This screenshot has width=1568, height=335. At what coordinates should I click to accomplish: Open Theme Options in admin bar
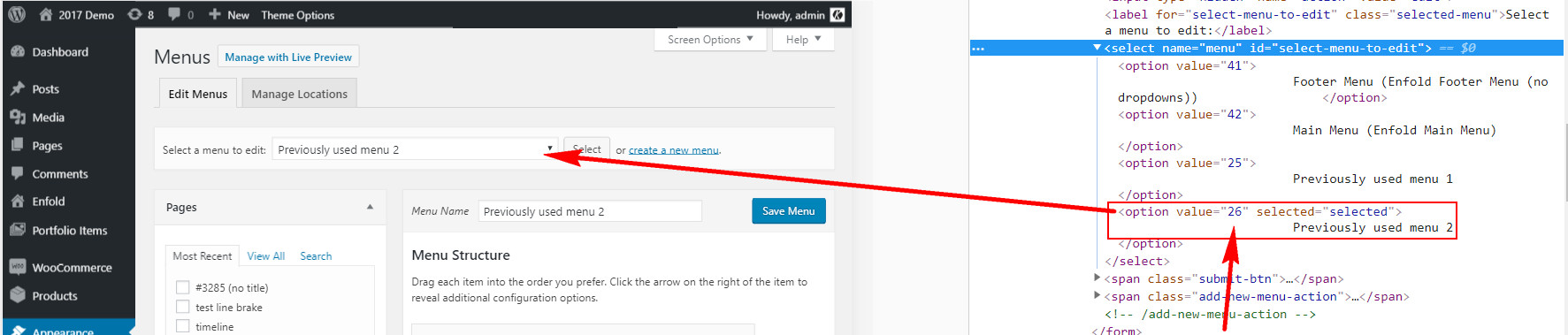coord(298,15)
